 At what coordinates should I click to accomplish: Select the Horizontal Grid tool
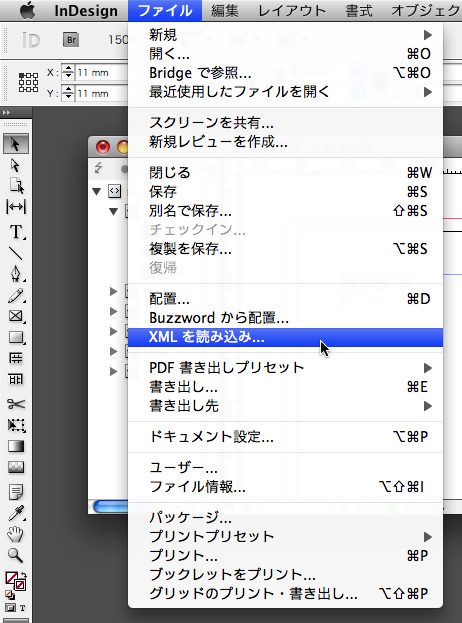[16, 358]
